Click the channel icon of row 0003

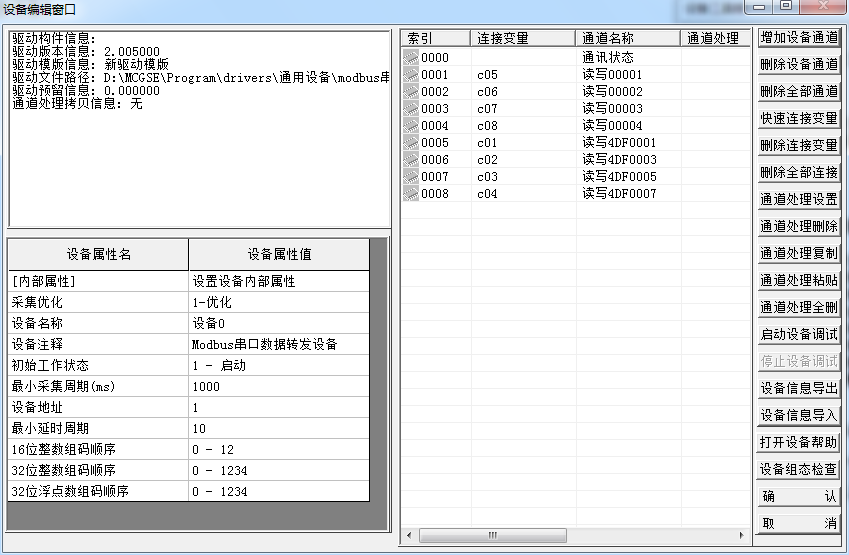[411, 108]
